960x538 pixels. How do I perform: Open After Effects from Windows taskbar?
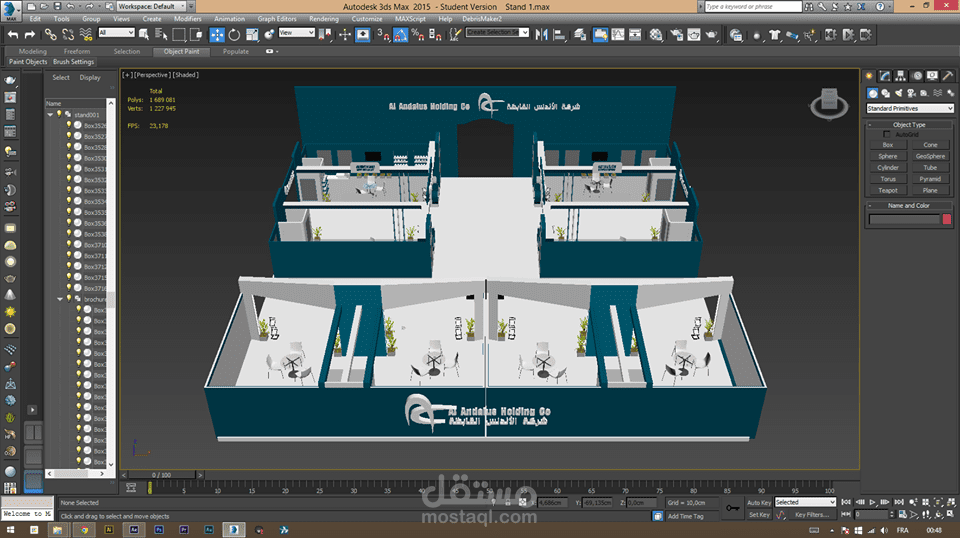point(134,530)
